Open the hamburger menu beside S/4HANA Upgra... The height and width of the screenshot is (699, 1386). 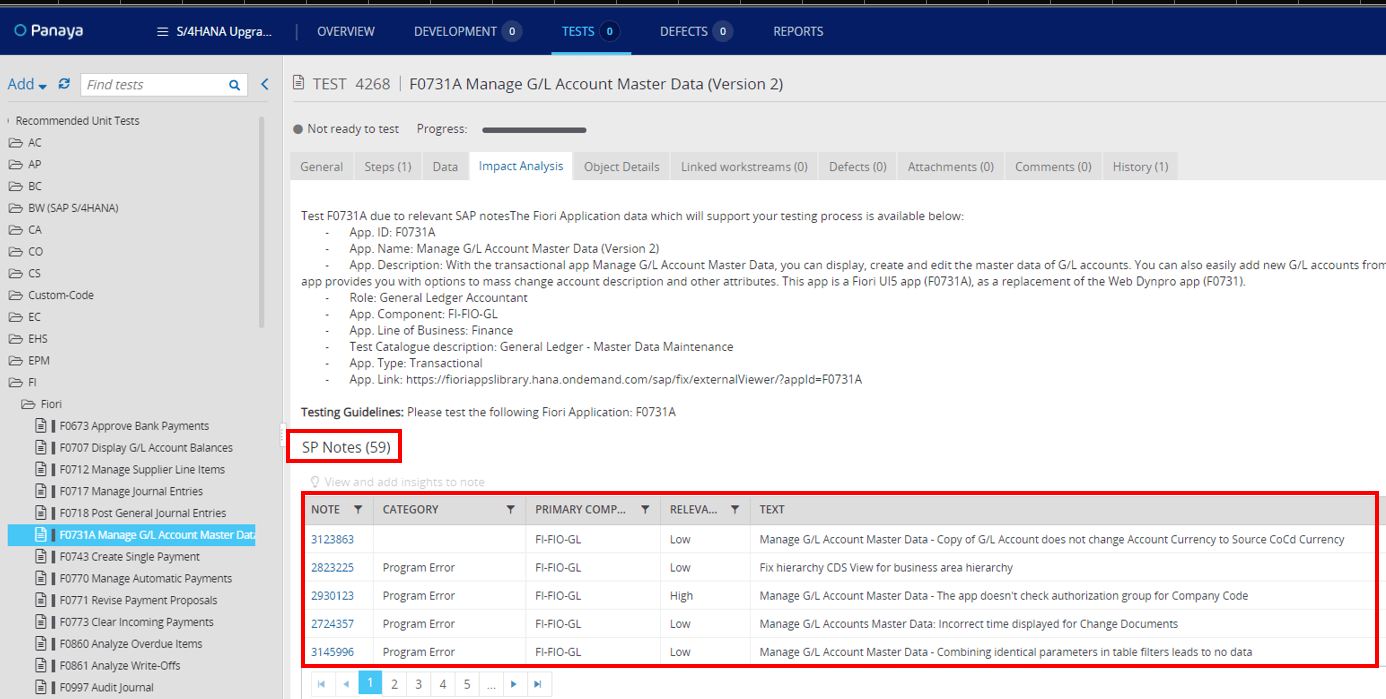(163, 32)
